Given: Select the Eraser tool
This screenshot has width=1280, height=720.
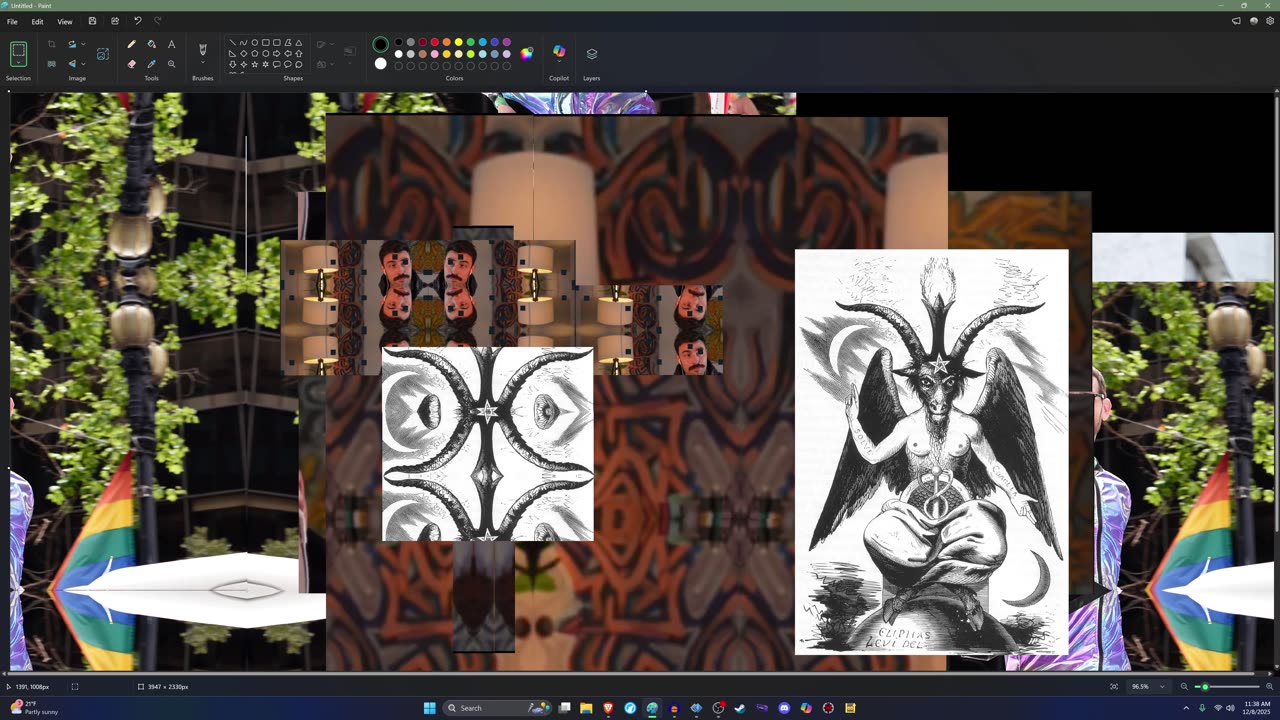Looking at the screenshot, I should coord(131,64).
